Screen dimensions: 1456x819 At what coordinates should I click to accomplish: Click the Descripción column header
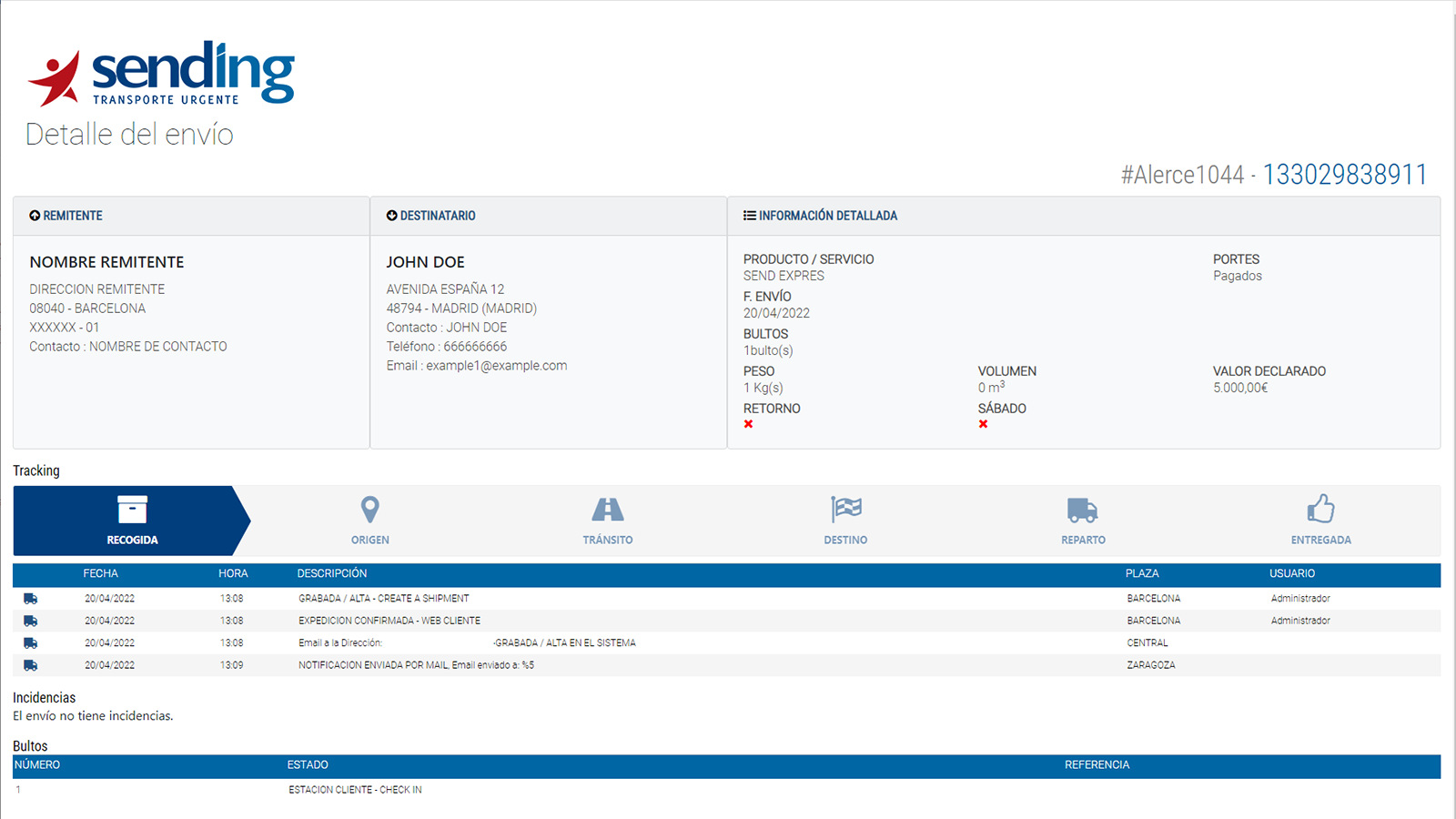pyautogui.click(x=332, y=573)
